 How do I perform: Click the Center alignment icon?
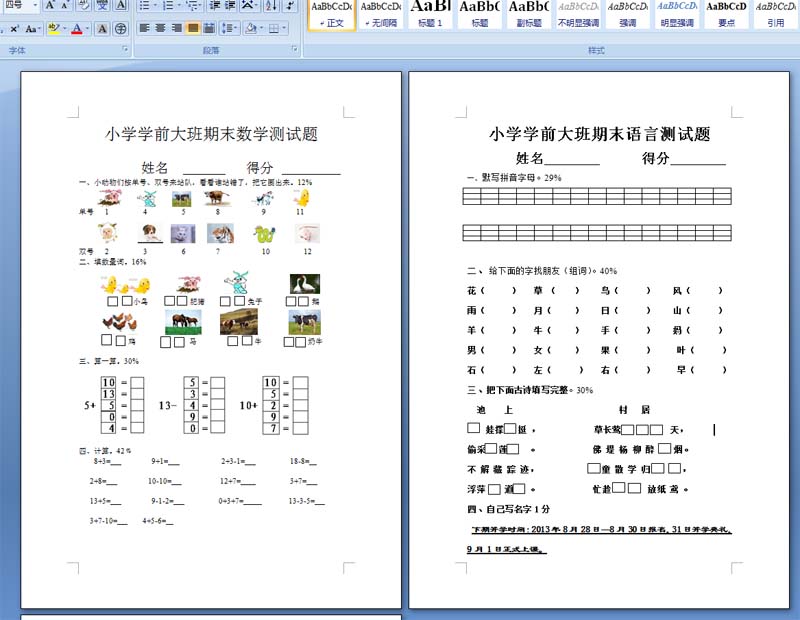(x=161, y=28)
